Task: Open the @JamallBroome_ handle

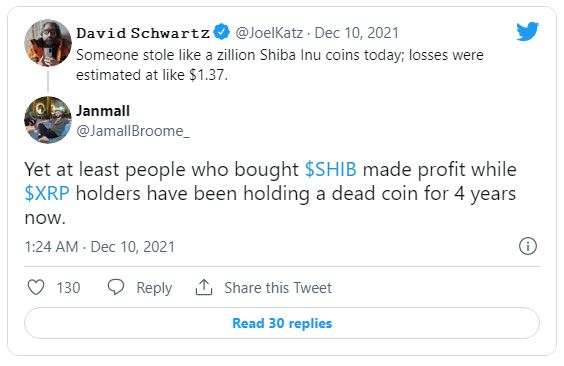Action: (x=133, y=131)
